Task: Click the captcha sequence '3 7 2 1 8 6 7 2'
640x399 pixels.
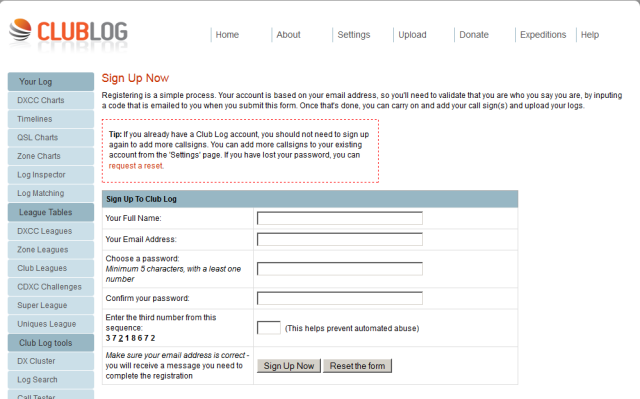Action: point(130,338)
